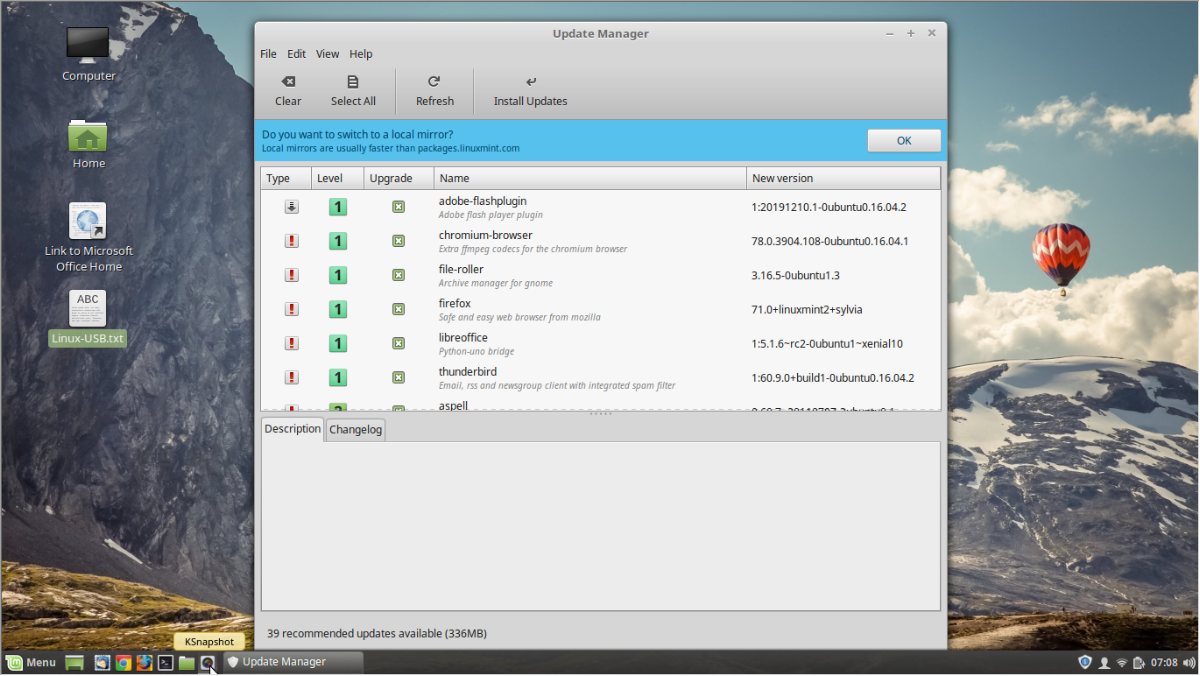The image size is (1200, 676).
Task: Click level 1 badge for libreoffice
Action: coord(338,343)
